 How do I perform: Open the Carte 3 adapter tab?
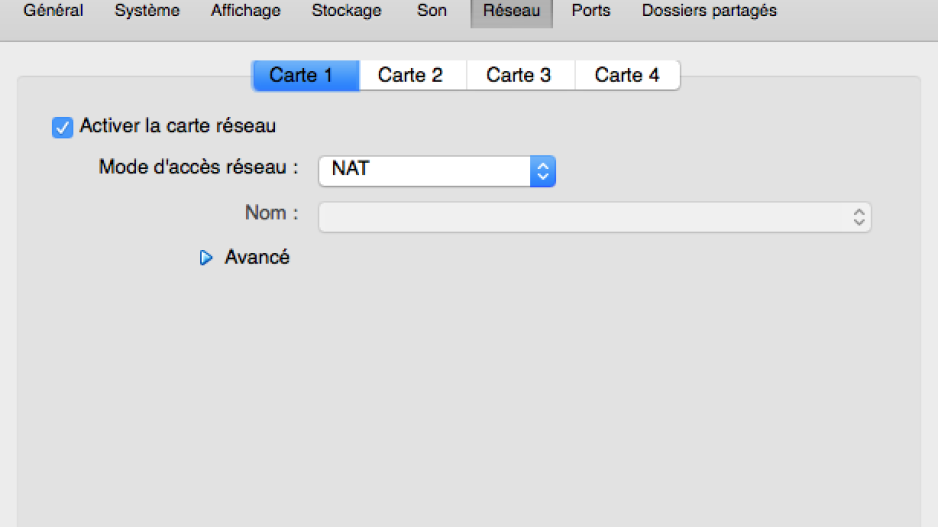pyautogui.click(x=520, y=75)
